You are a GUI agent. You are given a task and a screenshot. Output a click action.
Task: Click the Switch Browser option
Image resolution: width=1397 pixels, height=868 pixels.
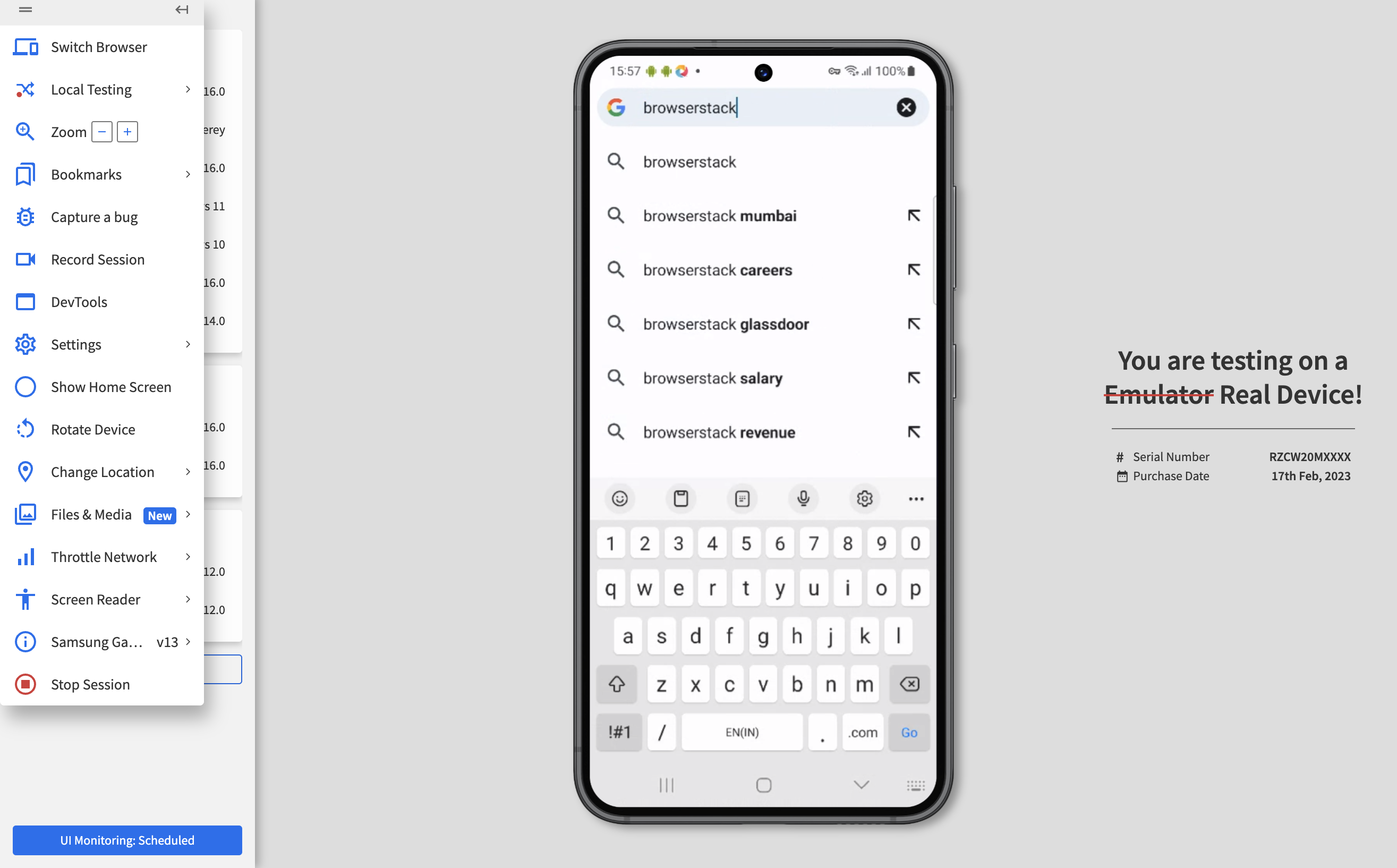(x=99, y=46)
